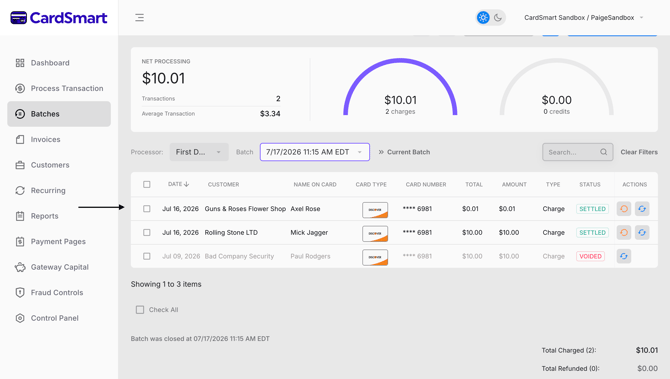The width and height of the screenshot is (670, 379).
Task: Click the search magnifier icon
Action: click(603, 152)
